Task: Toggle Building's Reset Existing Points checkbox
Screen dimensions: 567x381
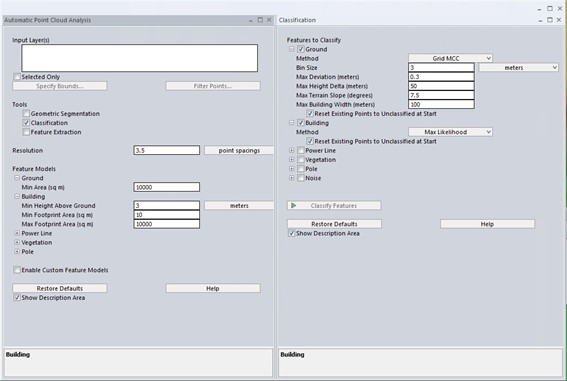Action: (x=310, y=141)
